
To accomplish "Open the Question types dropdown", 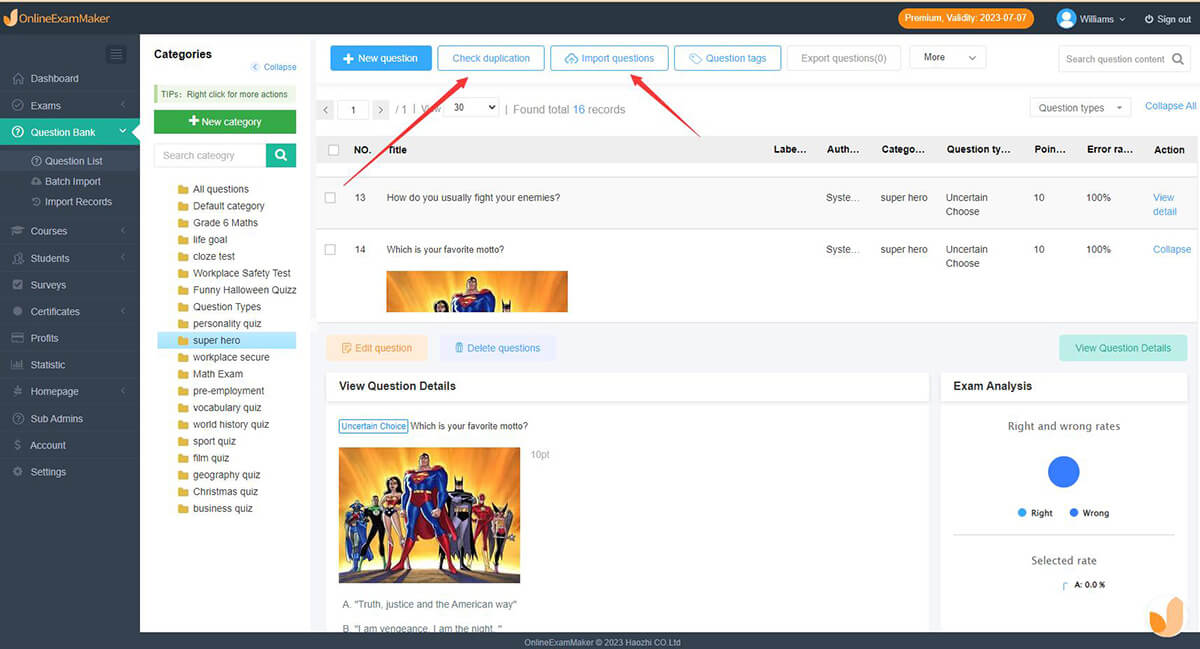I will 1079,106.
